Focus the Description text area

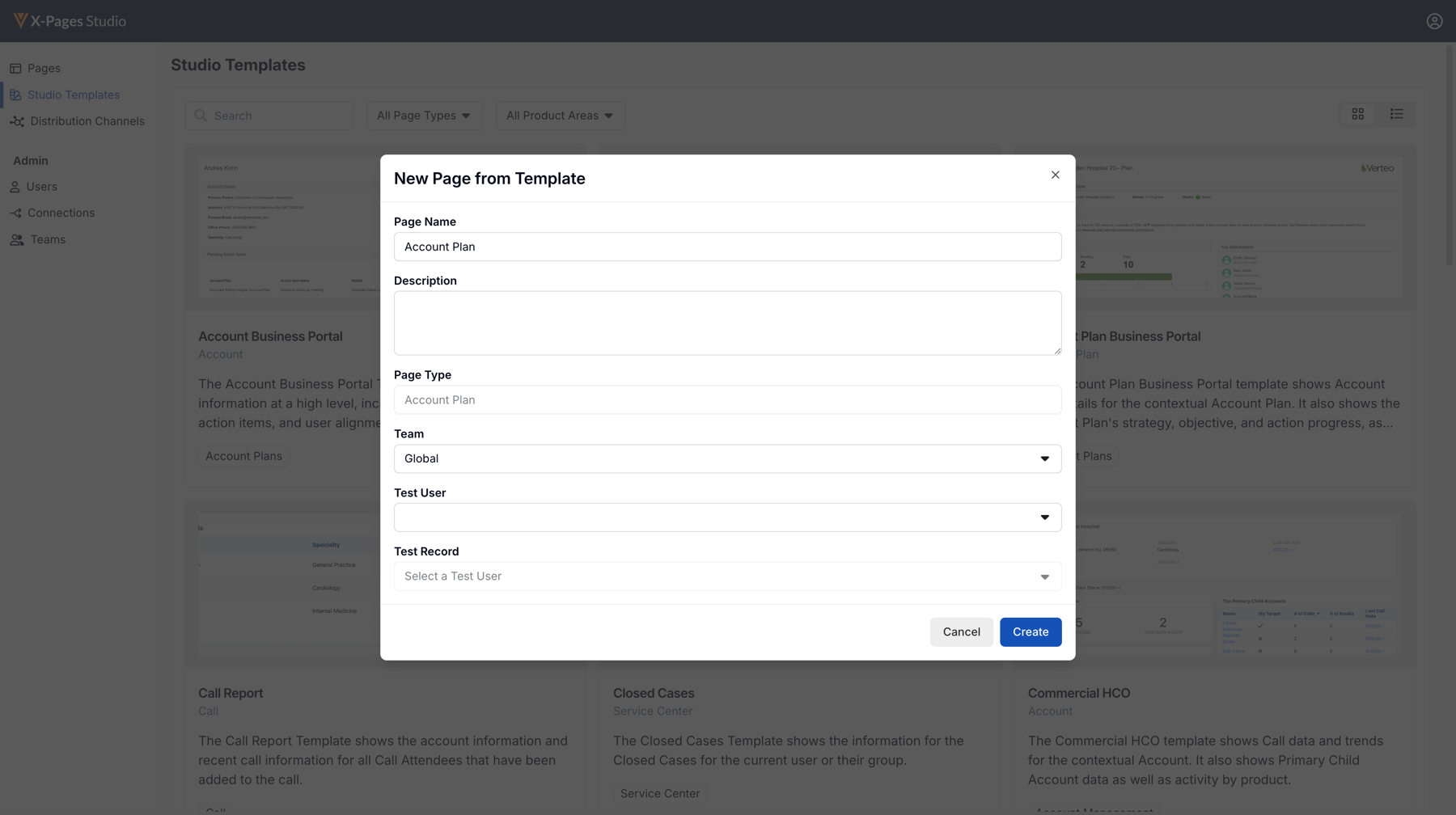[x=726, y=323]
